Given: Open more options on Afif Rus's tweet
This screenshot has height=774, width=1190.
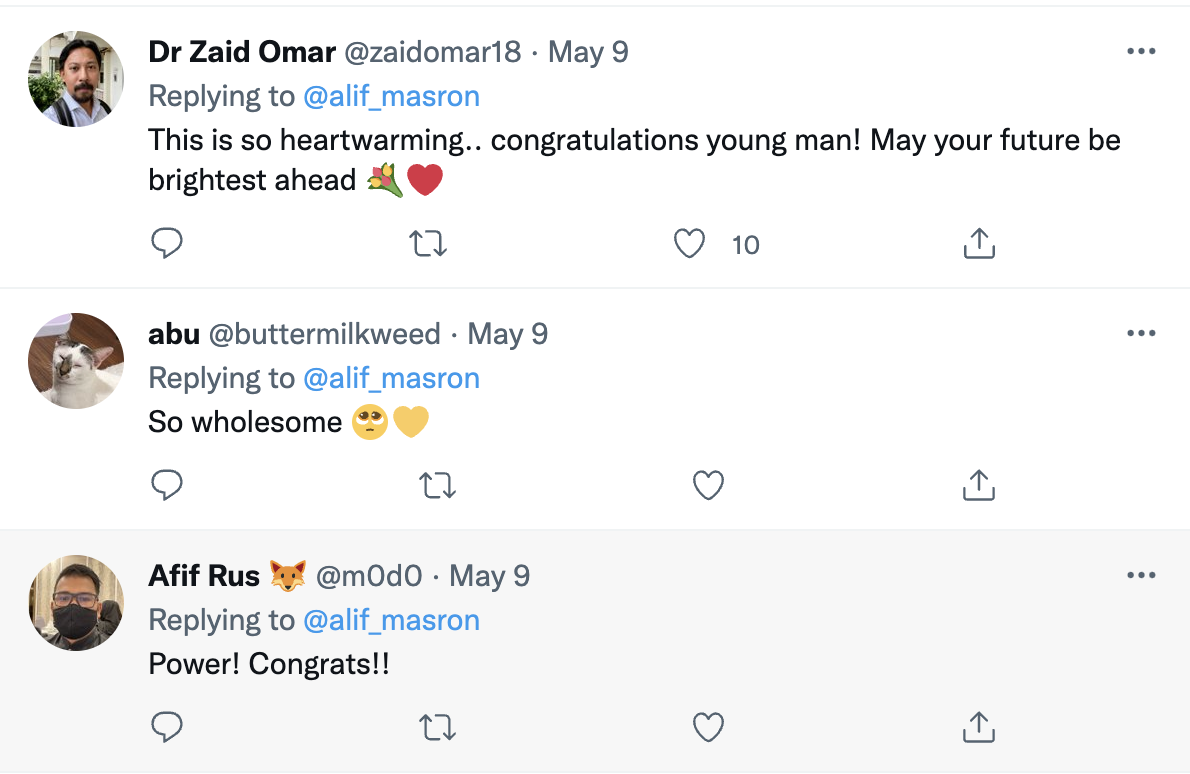Looking at the screenshot, I should pyautogui.click(x=1141, y=576).
